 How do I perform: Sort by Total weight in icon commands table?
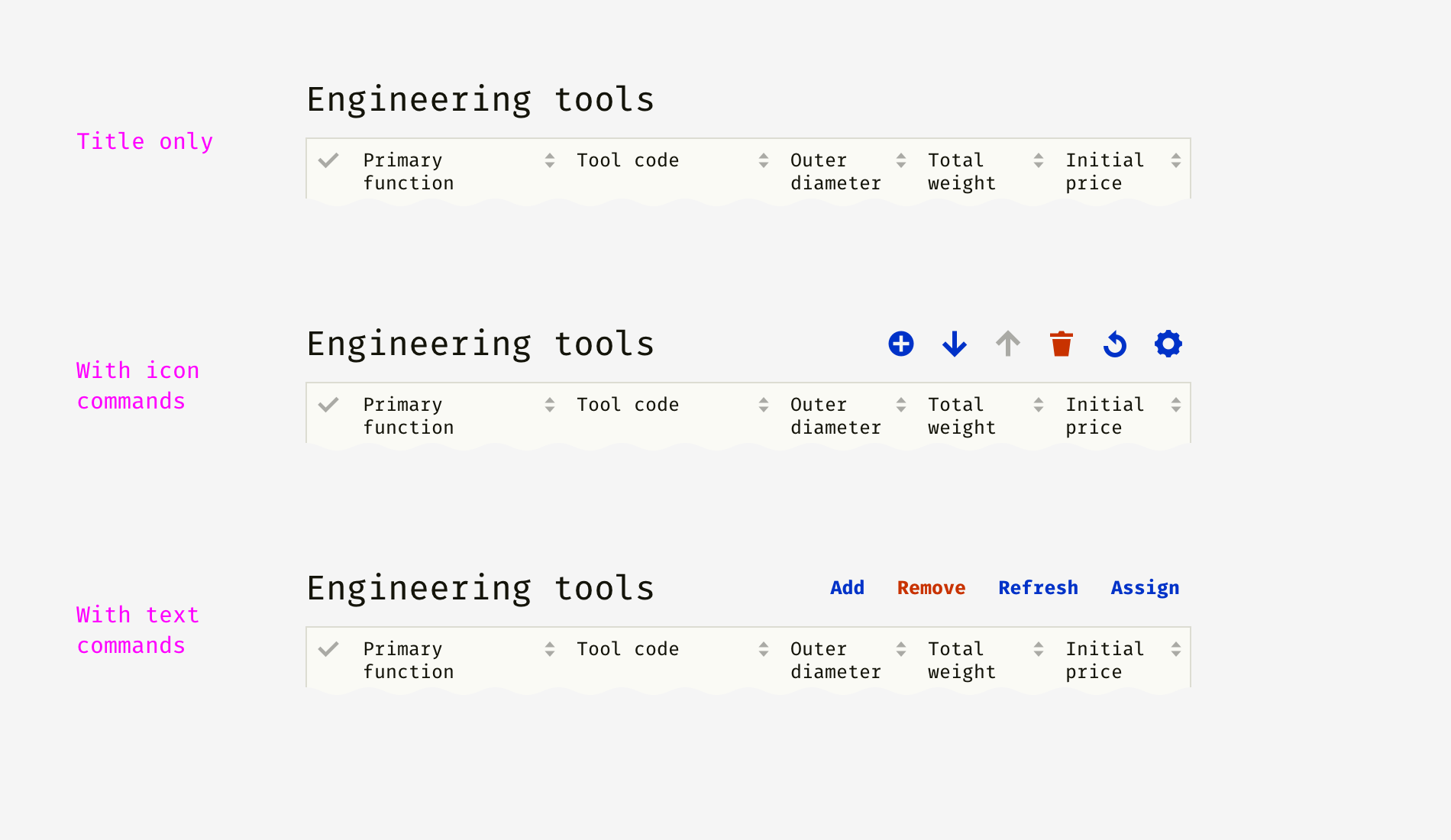point(1039,405)
